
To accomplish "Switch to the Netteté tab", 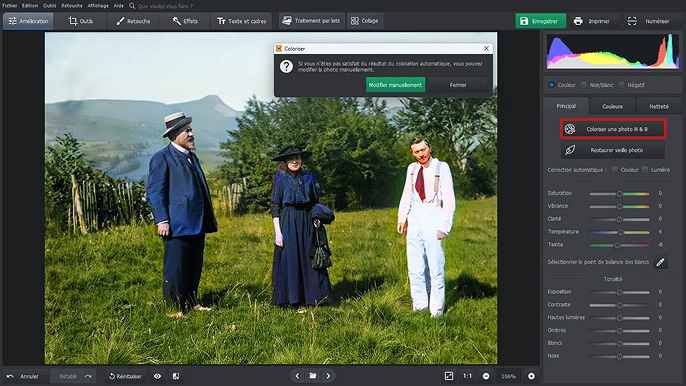I will 658,106.
